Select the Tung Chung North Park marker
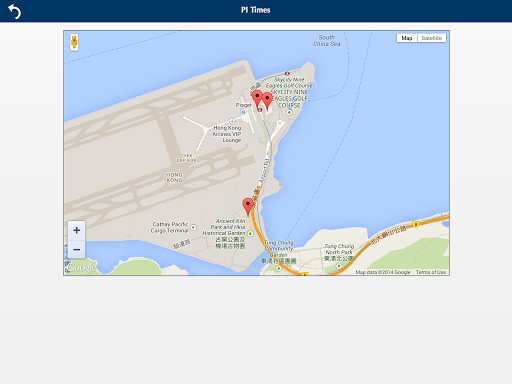 coord(339,266)
